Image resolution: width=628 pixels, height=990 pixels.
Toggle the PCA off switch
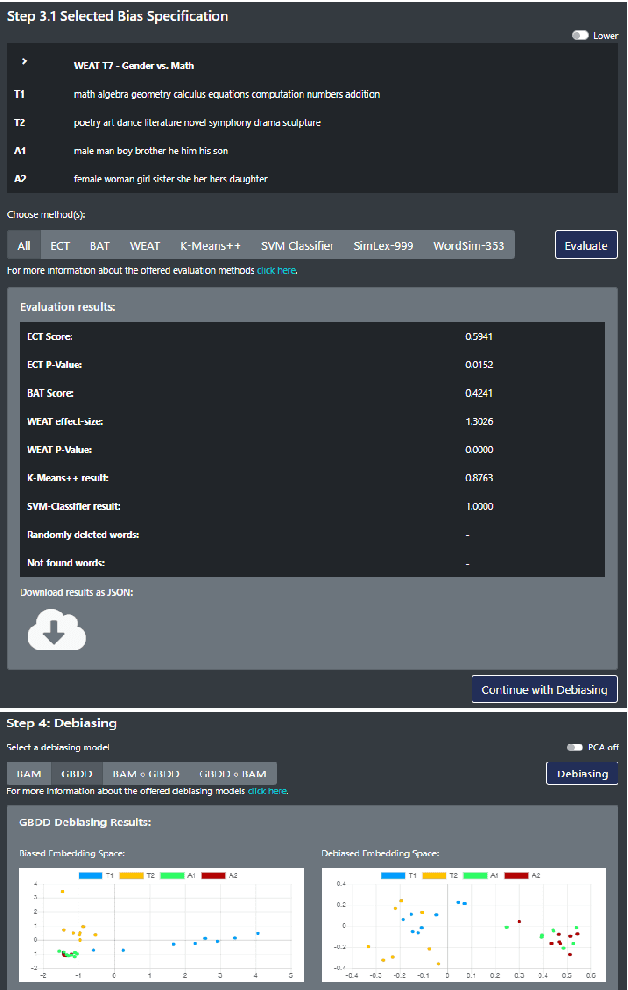click(575, 747)
